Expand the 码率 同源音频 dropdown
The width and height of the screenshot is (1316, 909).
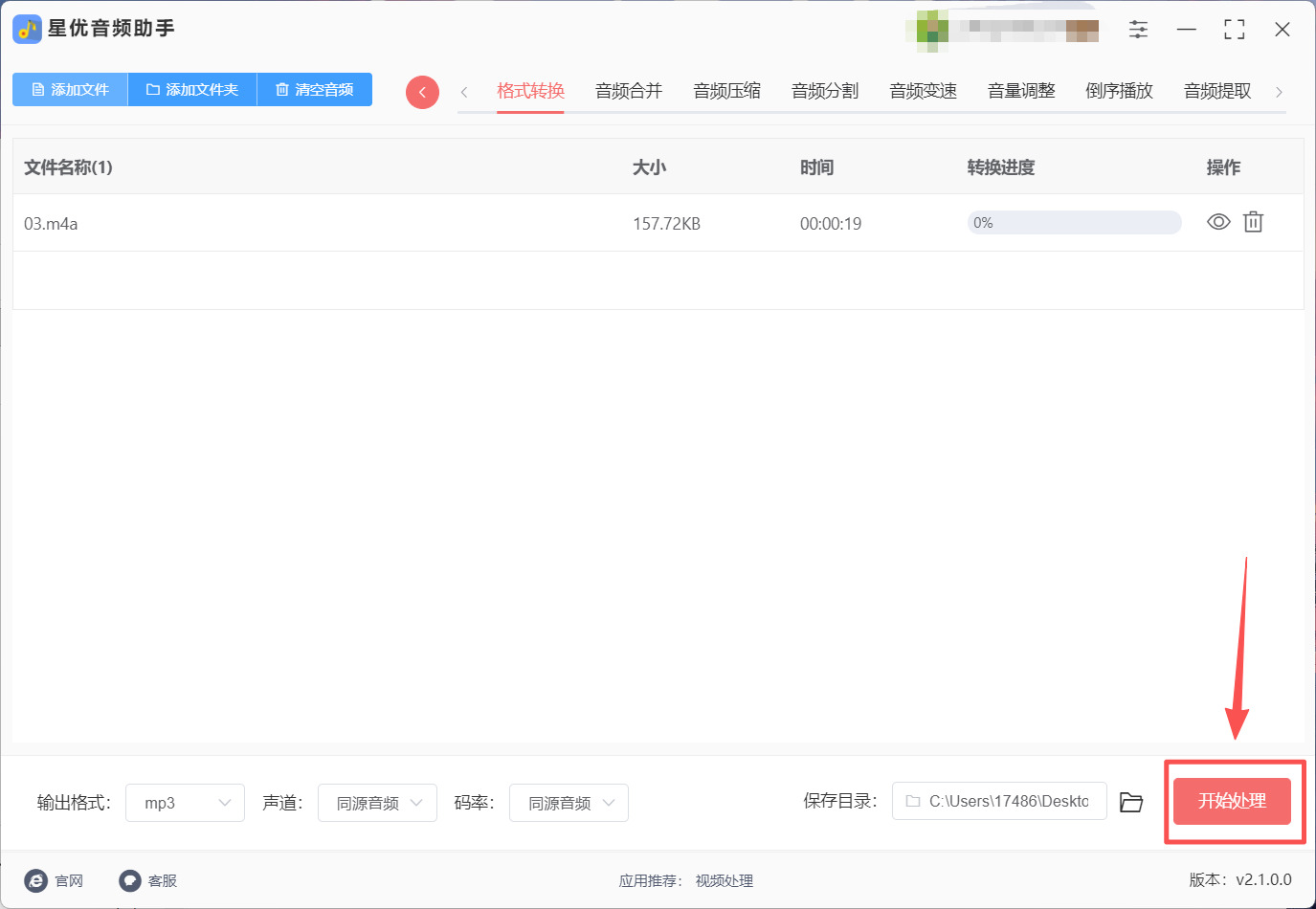point(569,803)
